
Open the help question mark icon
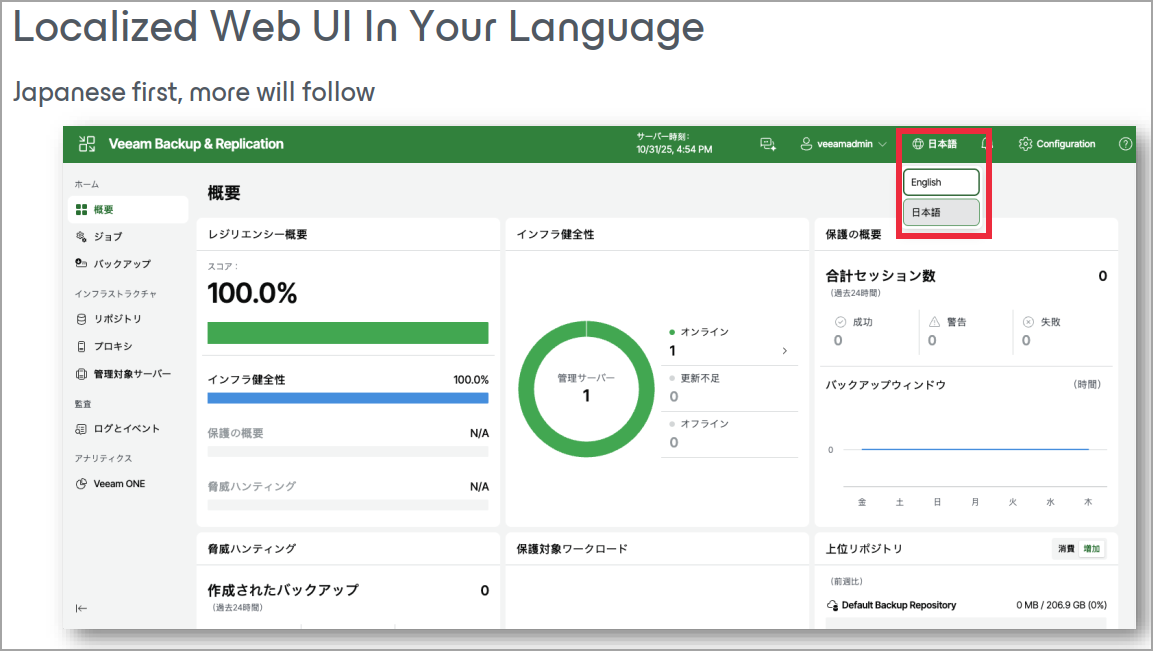[x=1125, y=144]
